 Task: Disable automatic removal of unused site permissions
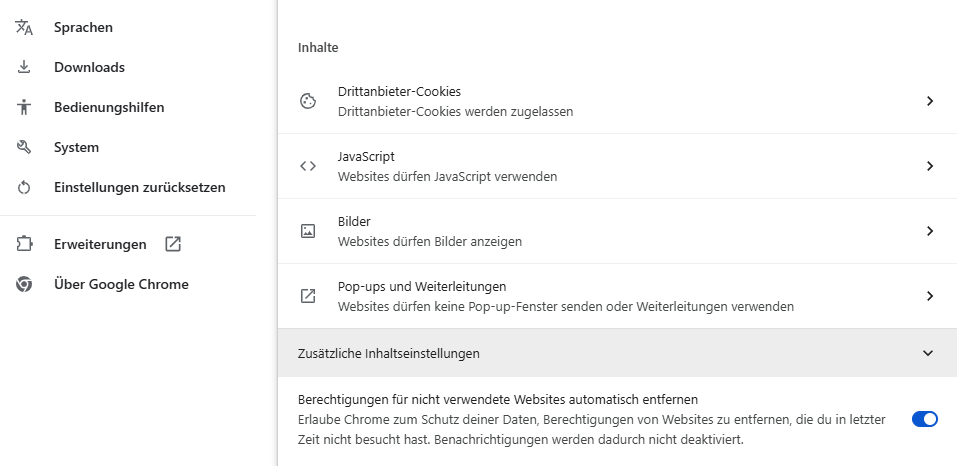(924, 419)
